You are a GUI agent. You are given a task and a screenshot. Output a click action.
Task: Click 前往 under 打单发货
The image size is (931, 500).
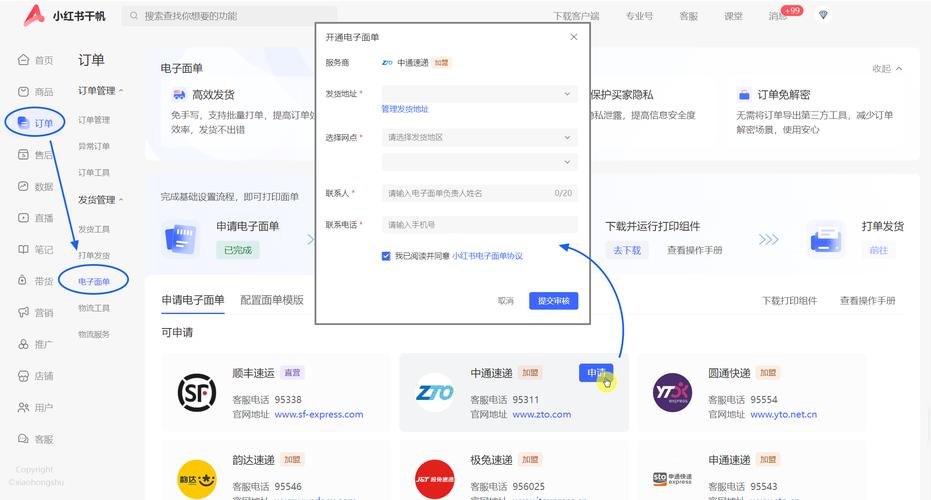[879, 250]
